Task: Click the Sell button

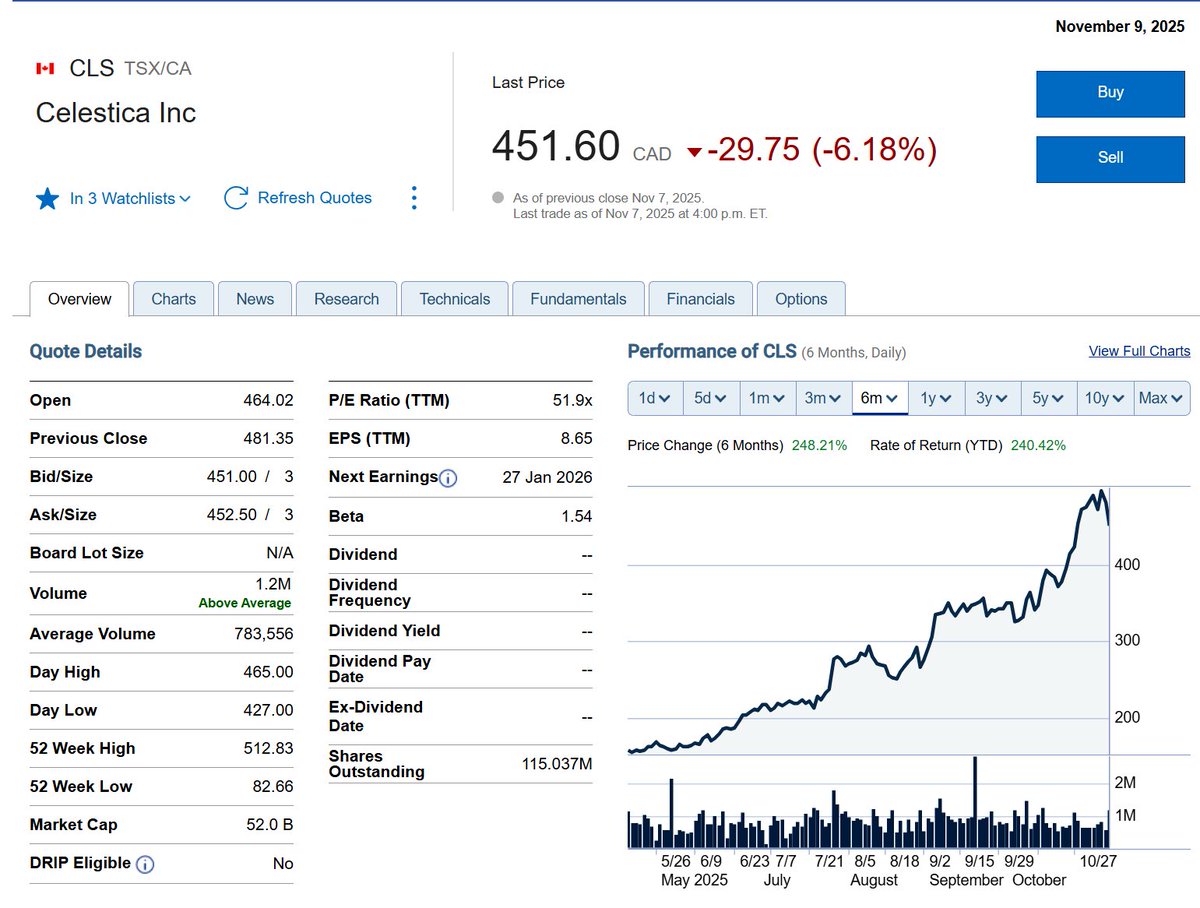Action: (1110, 158)
